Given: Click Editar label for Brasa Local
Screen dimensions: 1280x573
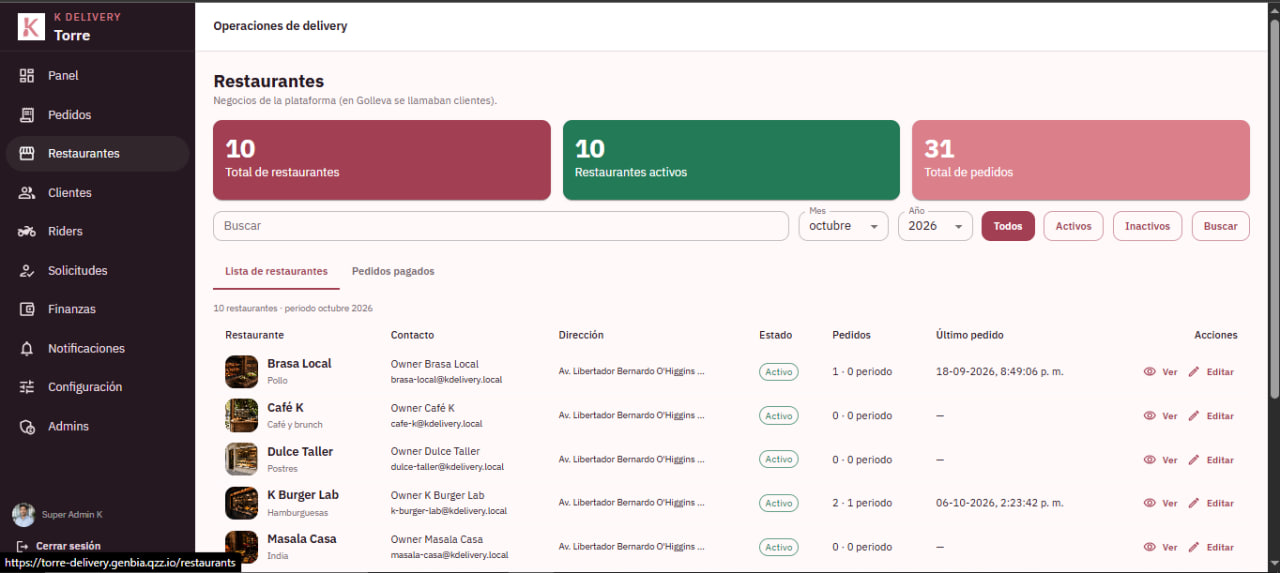Looking at the screenshot, I should (1220, 372).
